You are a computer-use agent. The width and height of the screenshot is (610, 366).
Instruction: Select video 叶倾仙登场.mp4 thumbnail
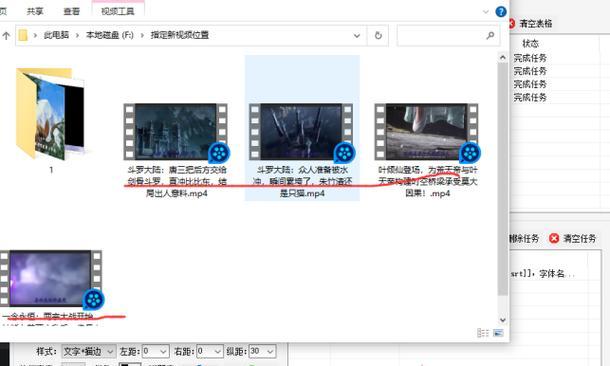(x=428, y=132)
